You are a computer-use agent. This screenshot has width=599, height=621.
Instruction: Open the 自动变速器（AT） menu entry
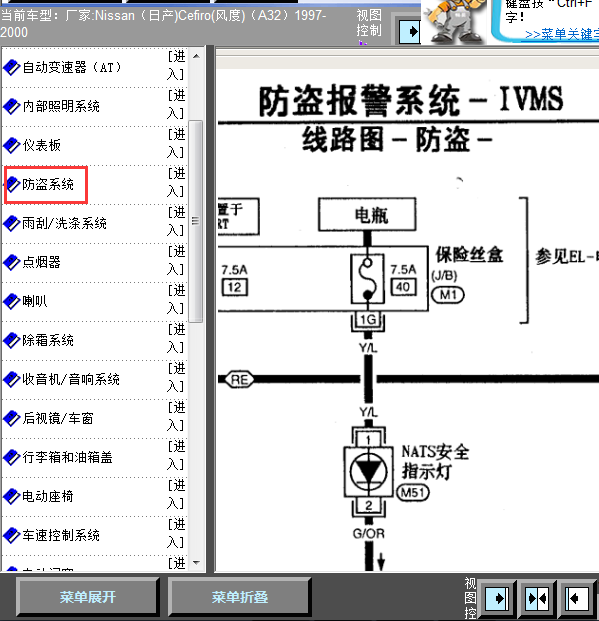72,67
